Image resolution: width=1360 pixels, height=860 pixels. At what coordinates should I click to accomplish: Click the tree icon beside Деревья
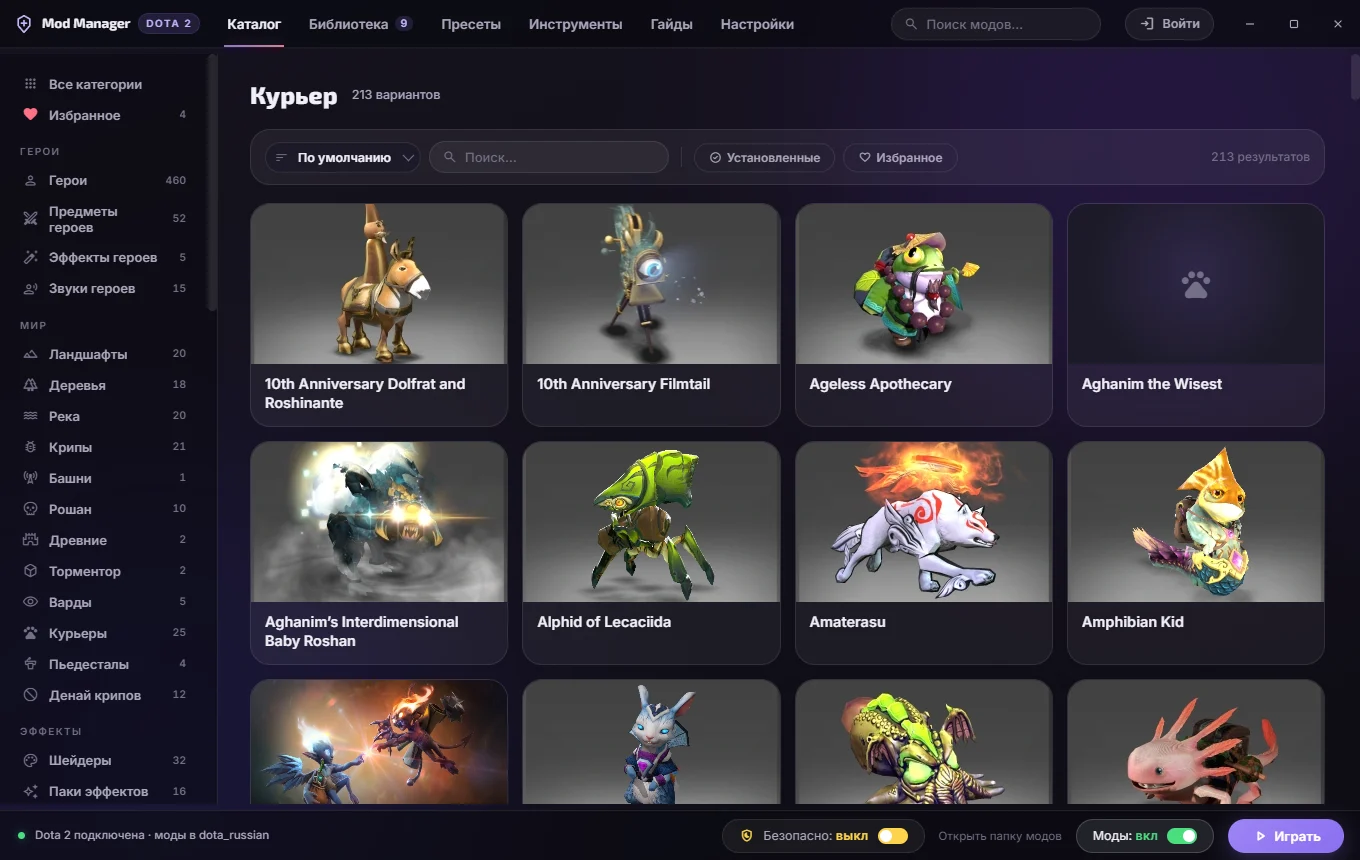(30, 386)
